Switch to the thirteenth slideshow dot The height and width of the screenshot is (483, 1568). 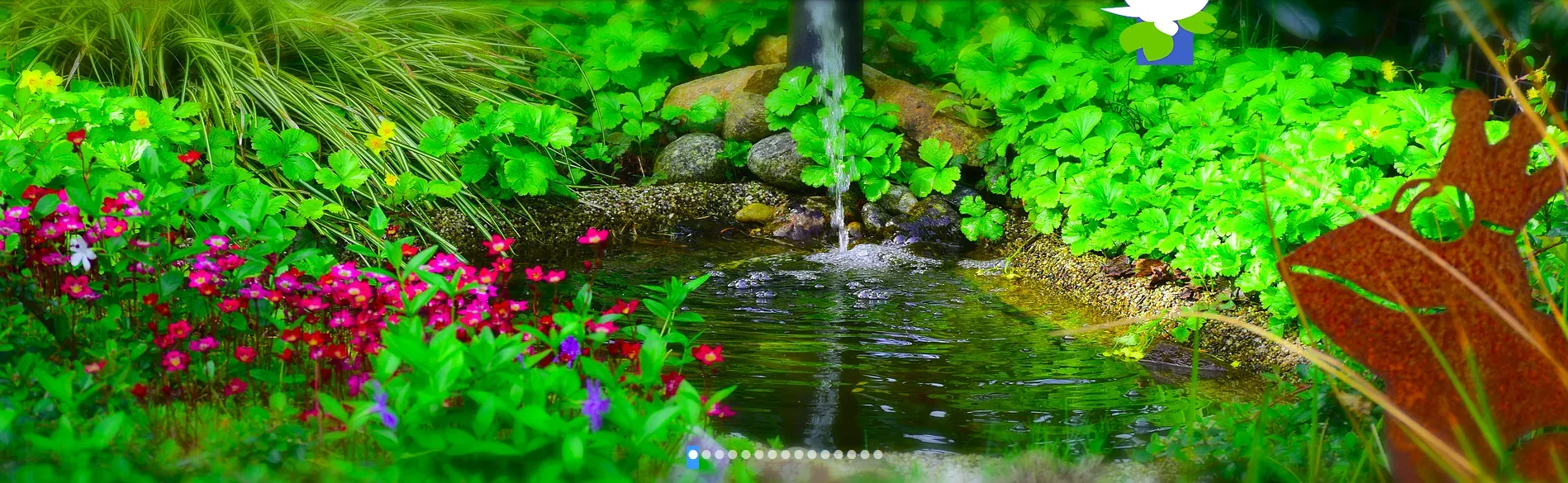coord(852,454)
